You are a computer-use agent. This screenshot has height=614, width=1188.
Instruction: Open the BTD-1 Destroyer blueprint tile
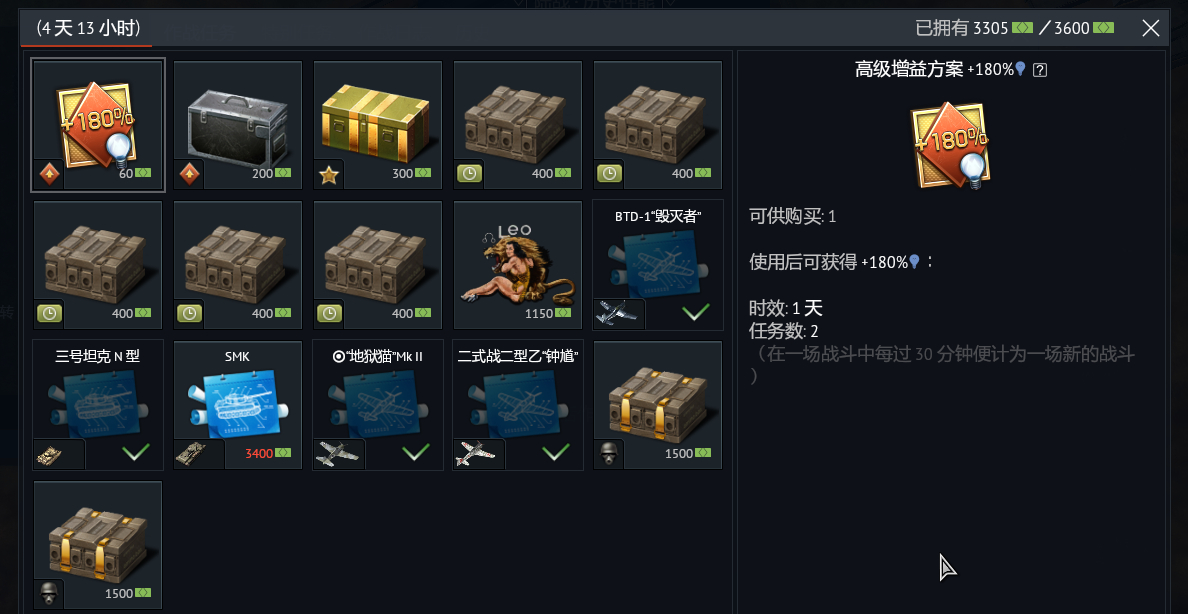tap(658, 265)
